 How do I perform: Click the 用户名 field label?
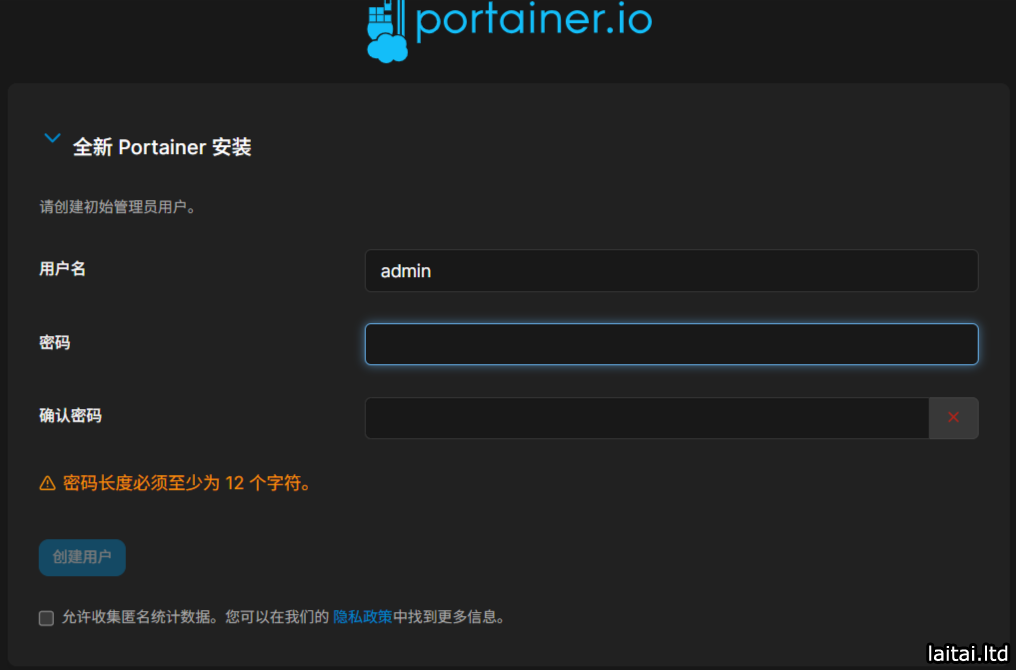(62, 268)
